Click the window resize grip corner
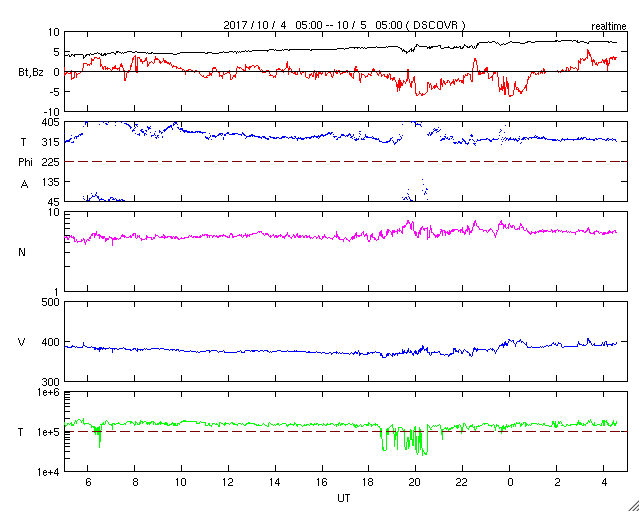The image size is (640, 512). click(x=633, y=505)
